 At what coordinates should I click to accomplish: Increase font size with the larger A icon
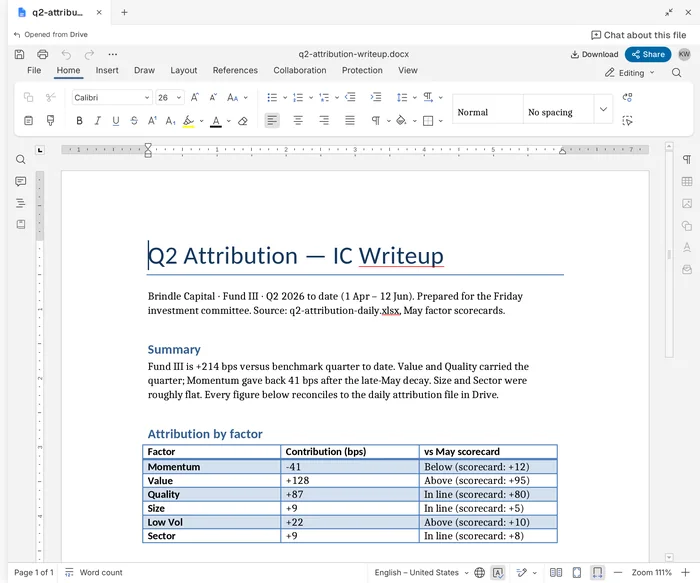[x=195, y=97]
